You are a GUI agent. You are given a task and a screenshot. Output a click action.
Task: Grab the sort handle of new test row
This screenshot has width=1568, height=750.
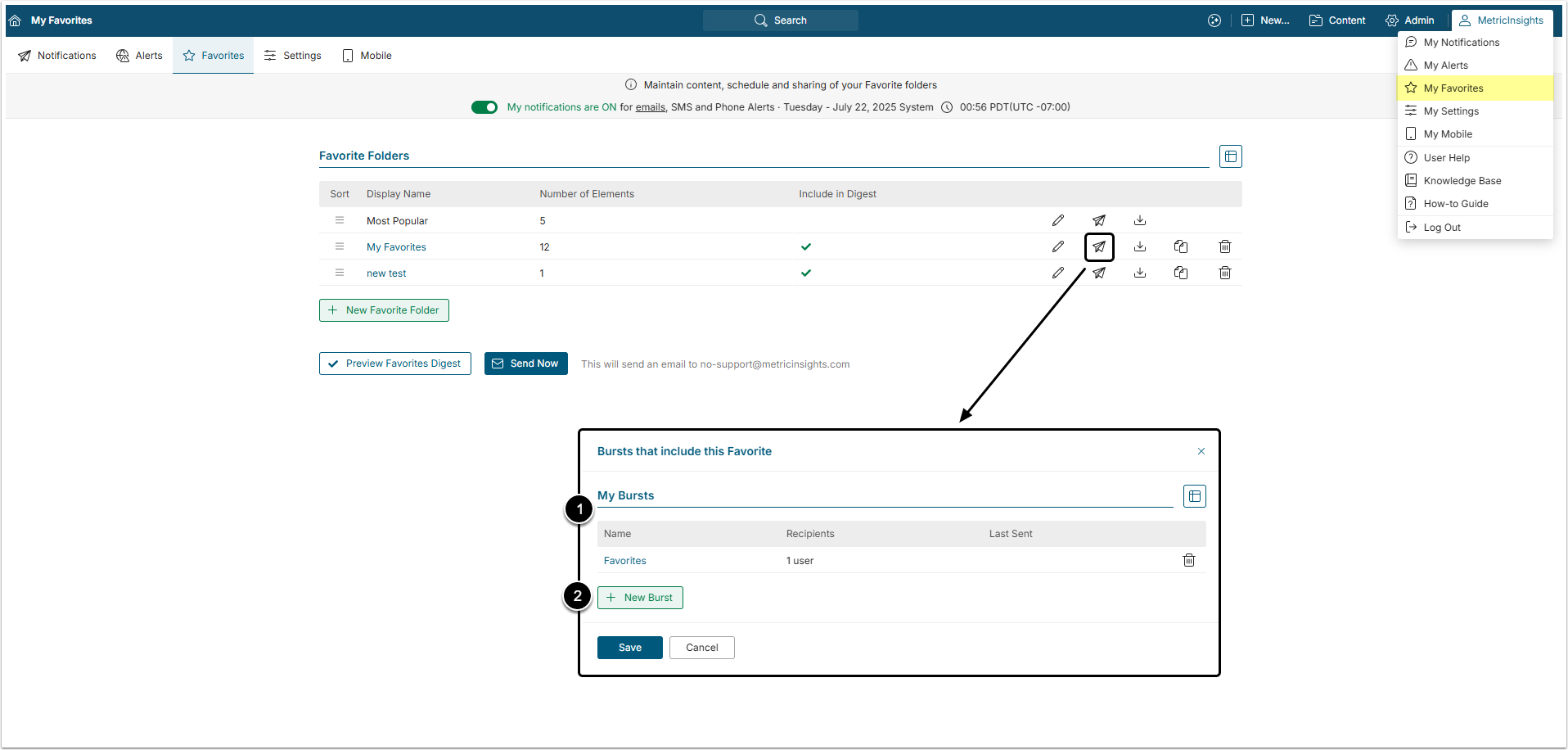tap(340, 273)
